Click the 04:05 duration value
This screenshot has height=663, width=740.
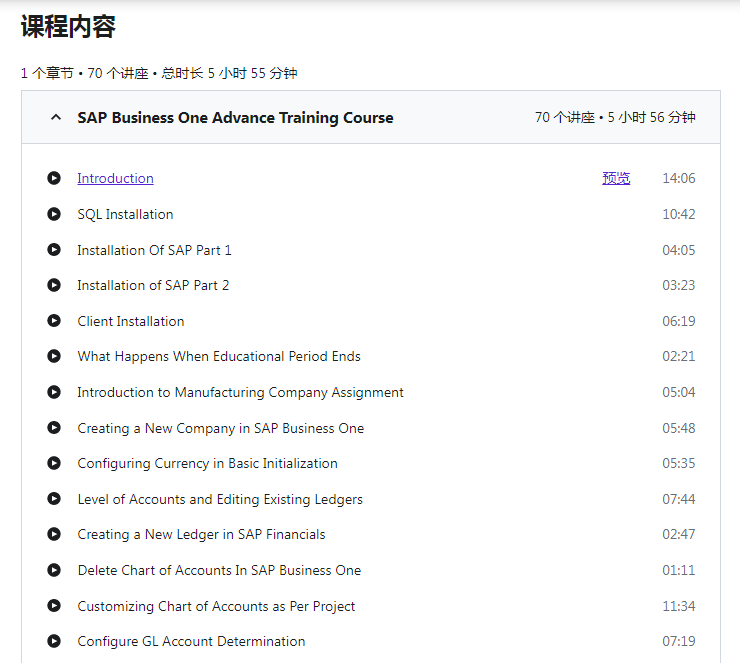pyautogui.click(x=679, y=250)
